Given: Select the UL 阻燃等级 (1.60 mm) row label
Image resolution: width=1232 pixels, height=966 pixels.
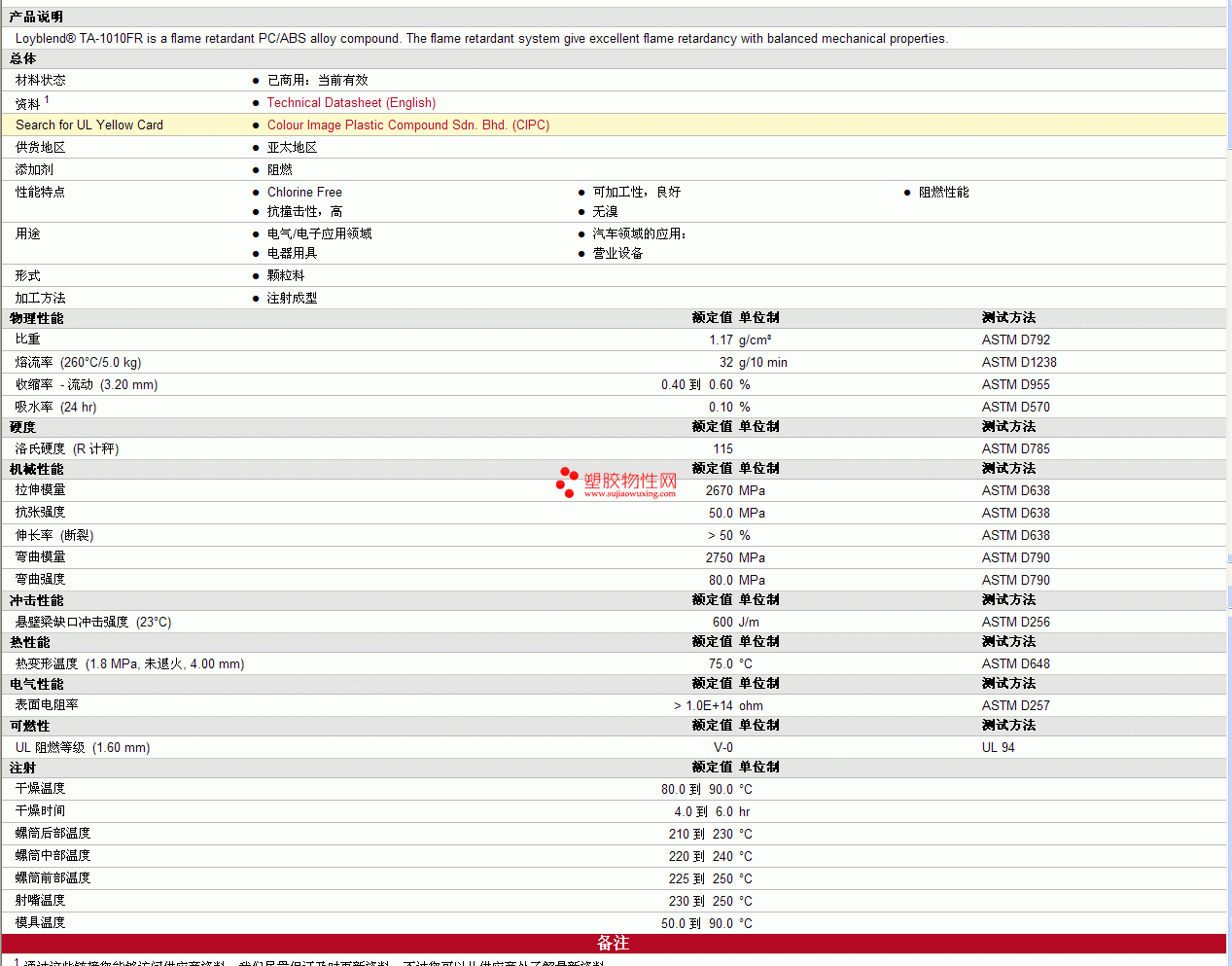Looking at the screenshot, I should coord(83,747).
